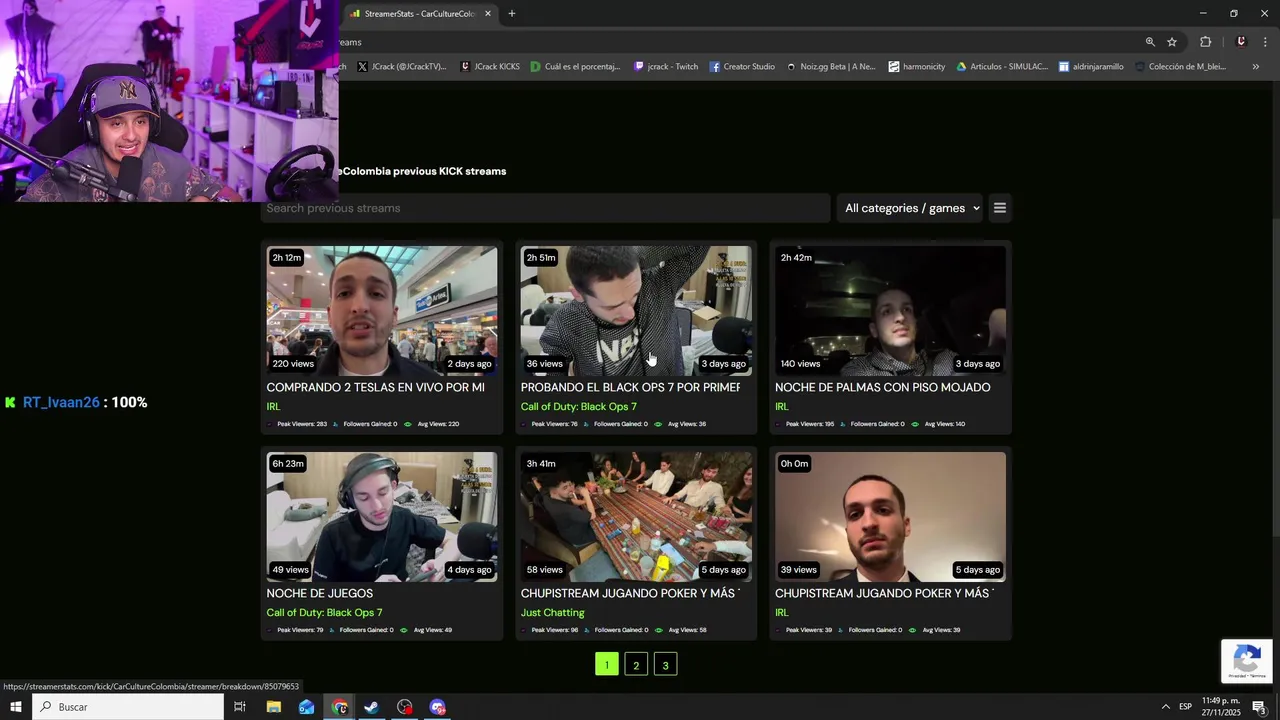The image size is (1280, 720).
Task: Click the zoom magnifier icon in address bar
Action: pyautogui.click(x=1150, y=42)
